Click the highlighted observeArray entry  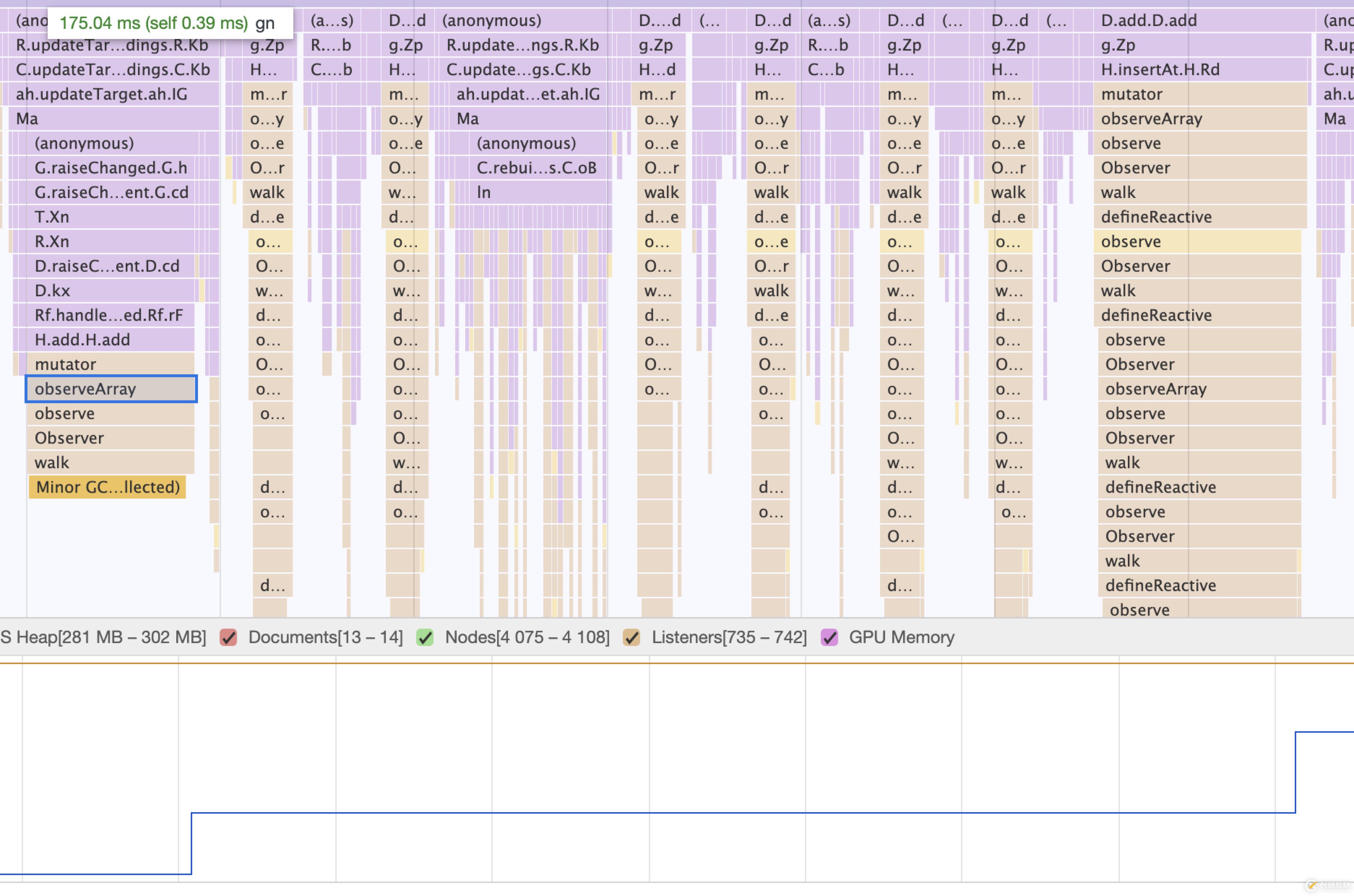pyautogui.click(x=111, y=389)
